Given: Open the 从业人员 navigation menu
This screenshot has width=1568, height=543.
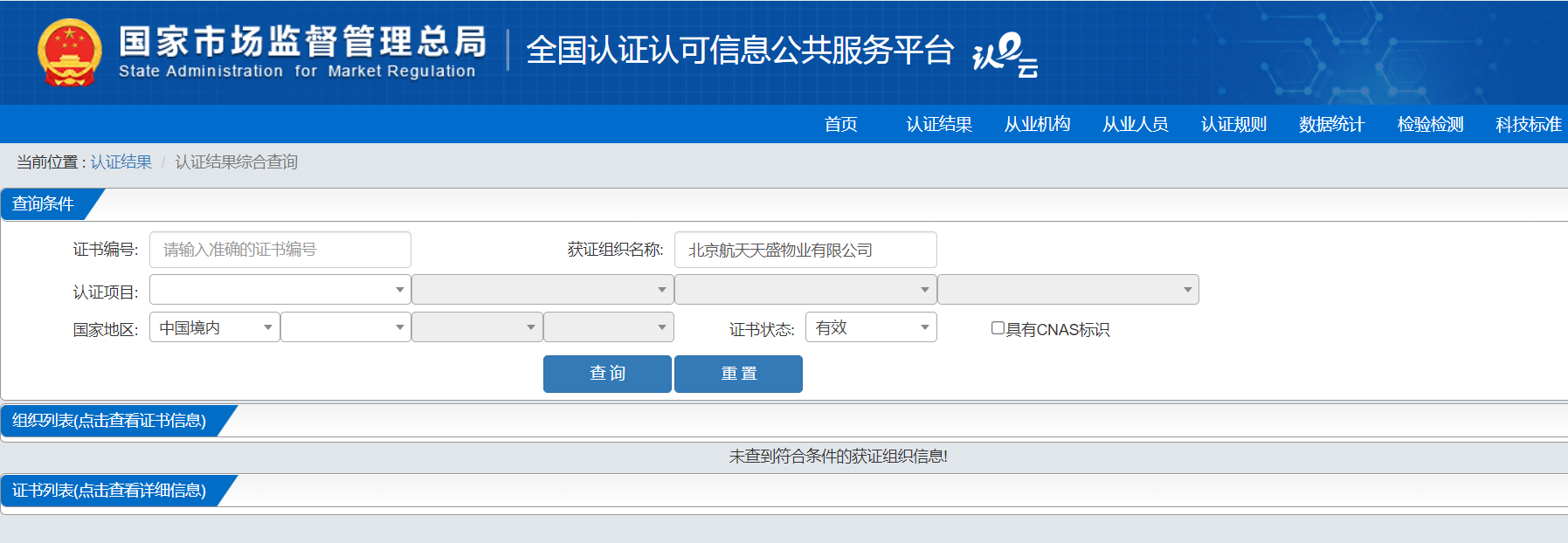Looking at the screenshot, I should [1135, 124].
